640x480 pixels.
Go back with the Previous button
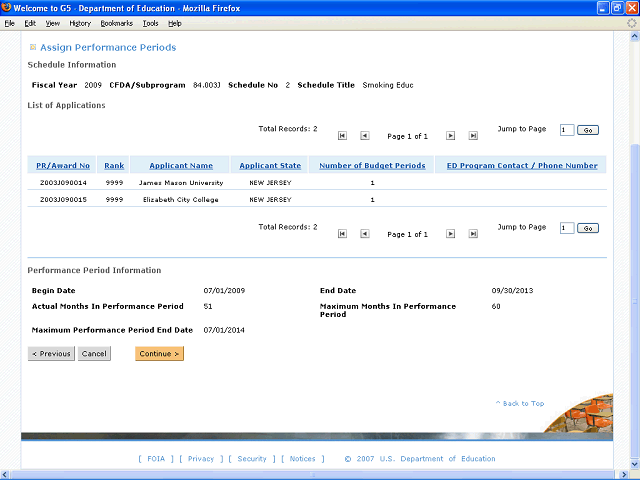[x=51, y=353]
